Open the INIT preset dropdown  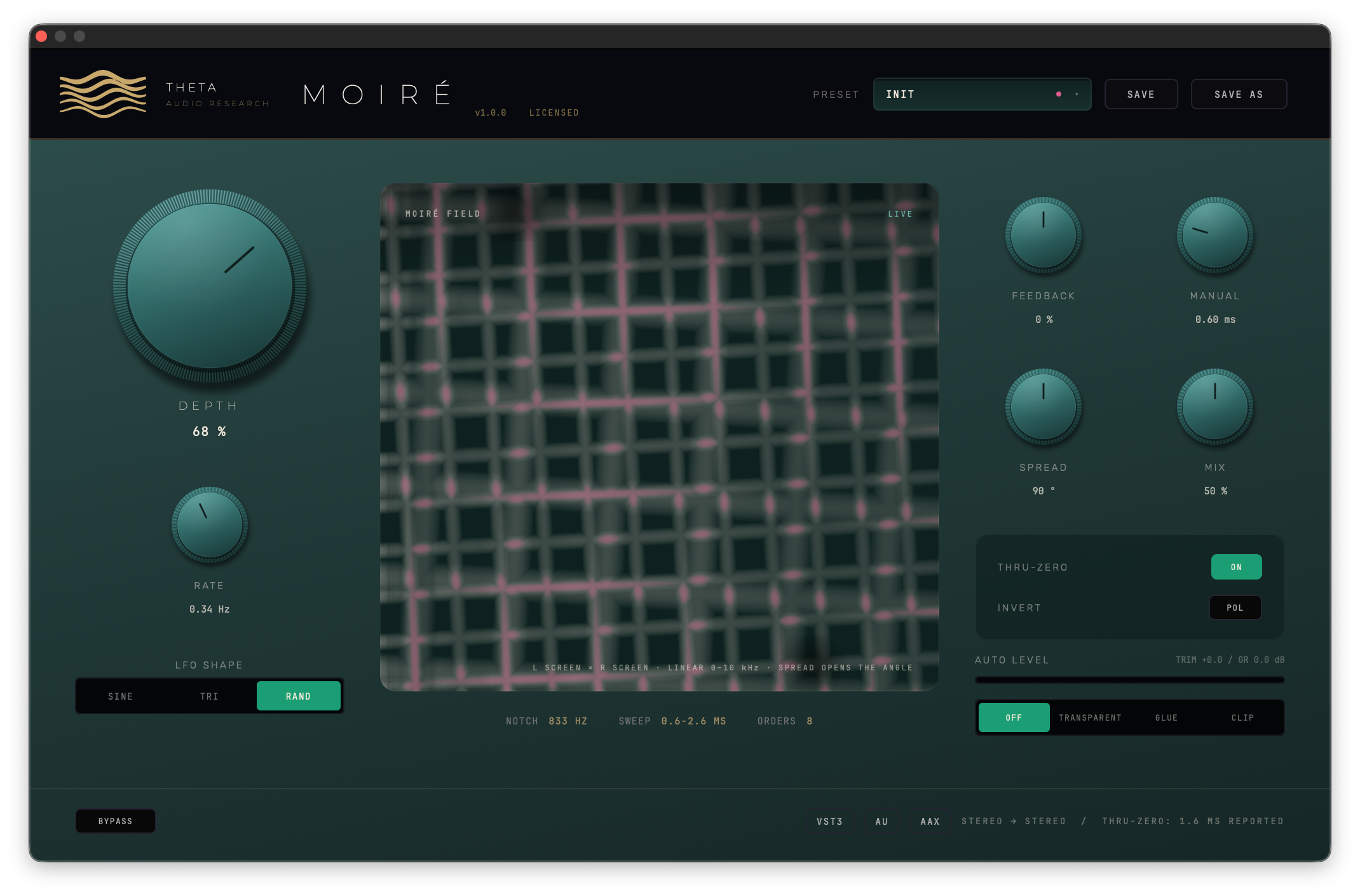tap(982, 94)
